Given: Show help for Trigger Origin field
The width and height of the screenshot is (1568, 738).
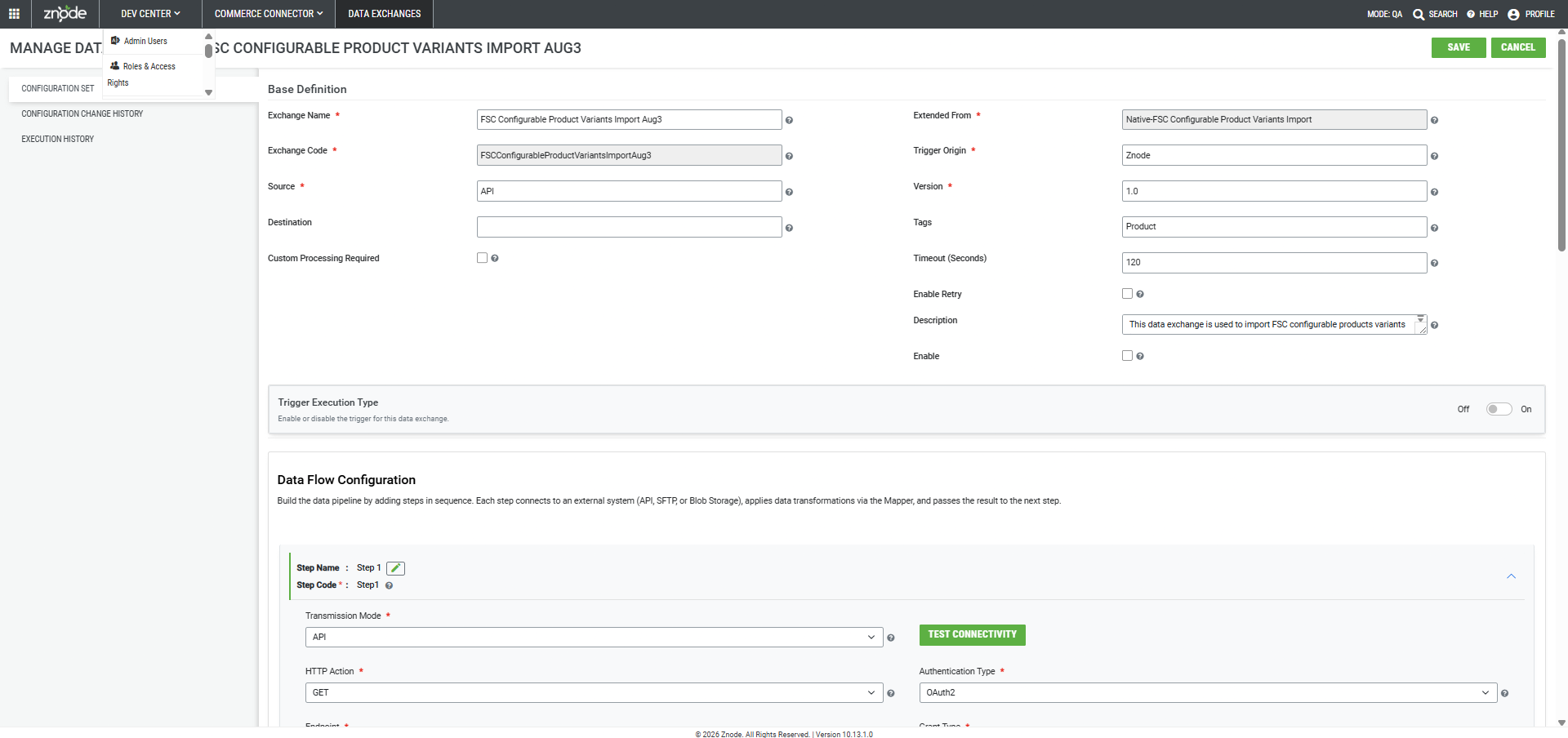Looking at the screenshot, I should 1434,156.
